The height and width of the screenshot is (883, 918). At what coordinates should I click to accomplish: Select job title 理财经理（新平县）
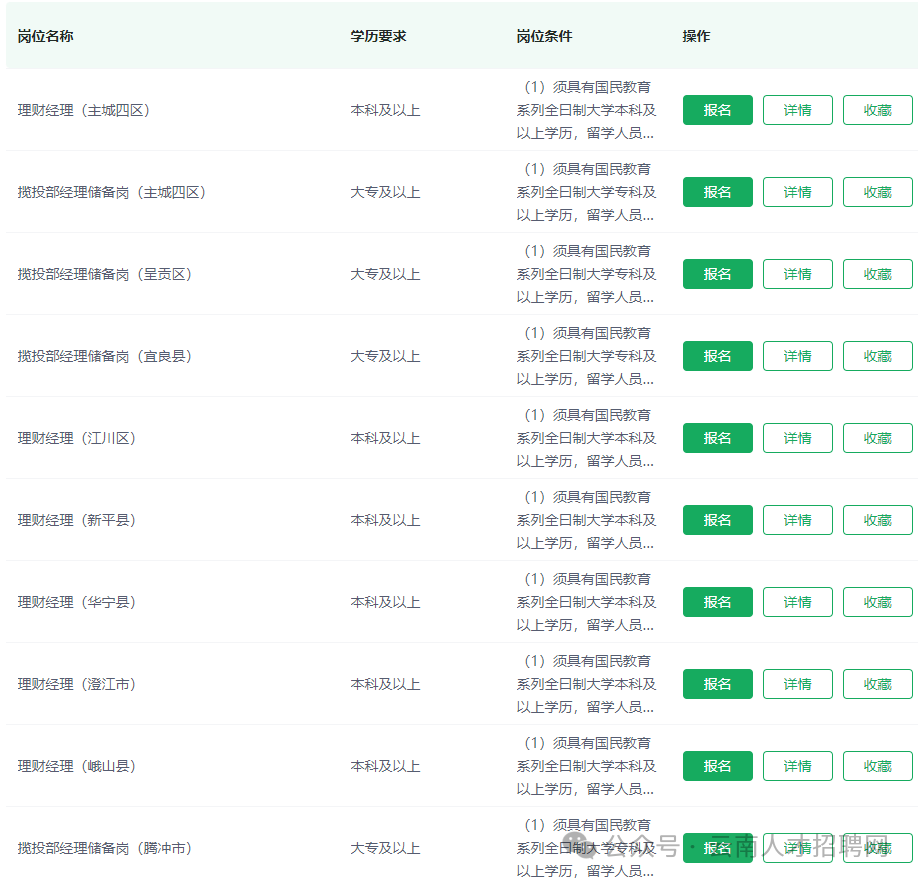pyautogui.click(x=77, y=520)
